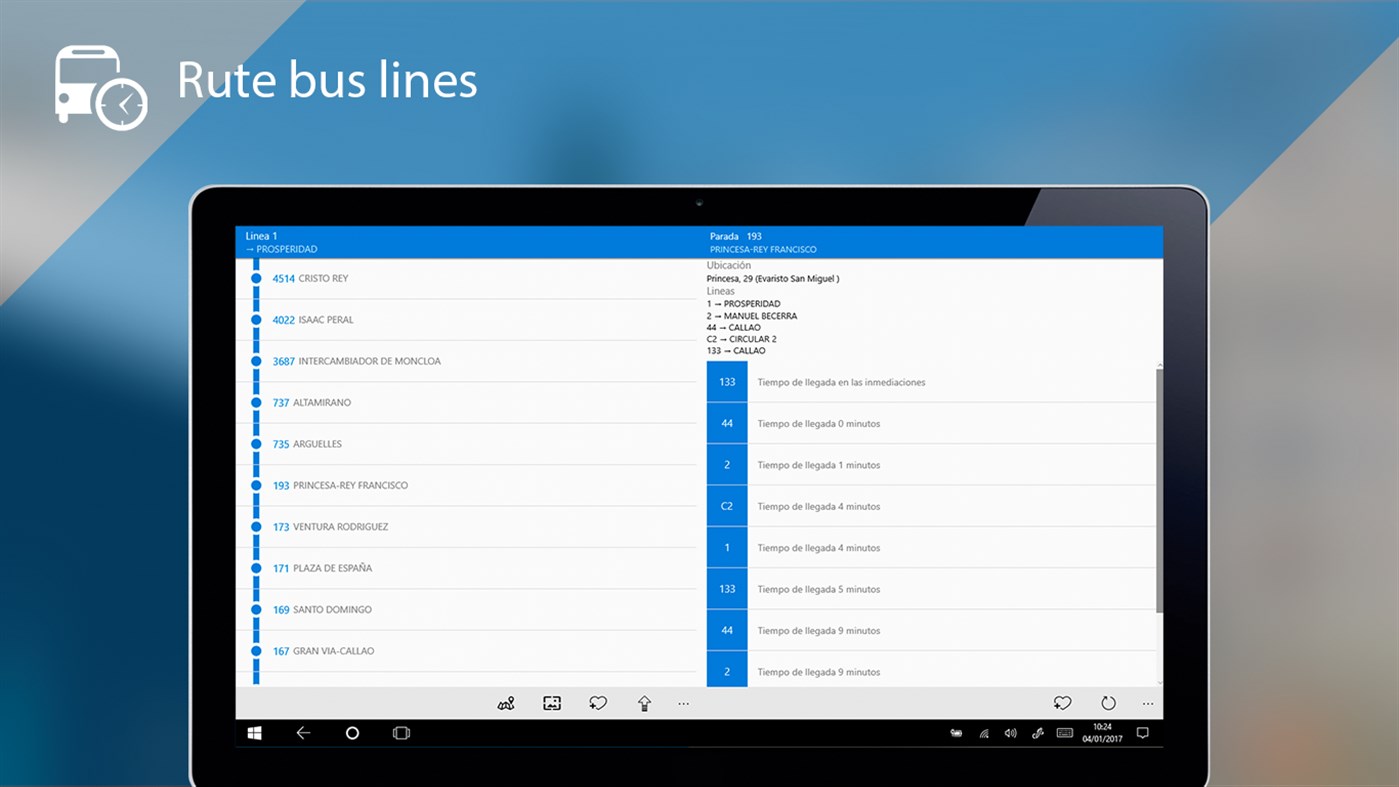Image resolution: width=1399 pixels, height=787 pixels.
Task: Select the stop marker beside SANTO DOMINGO
Action: (x=256, y=609)
